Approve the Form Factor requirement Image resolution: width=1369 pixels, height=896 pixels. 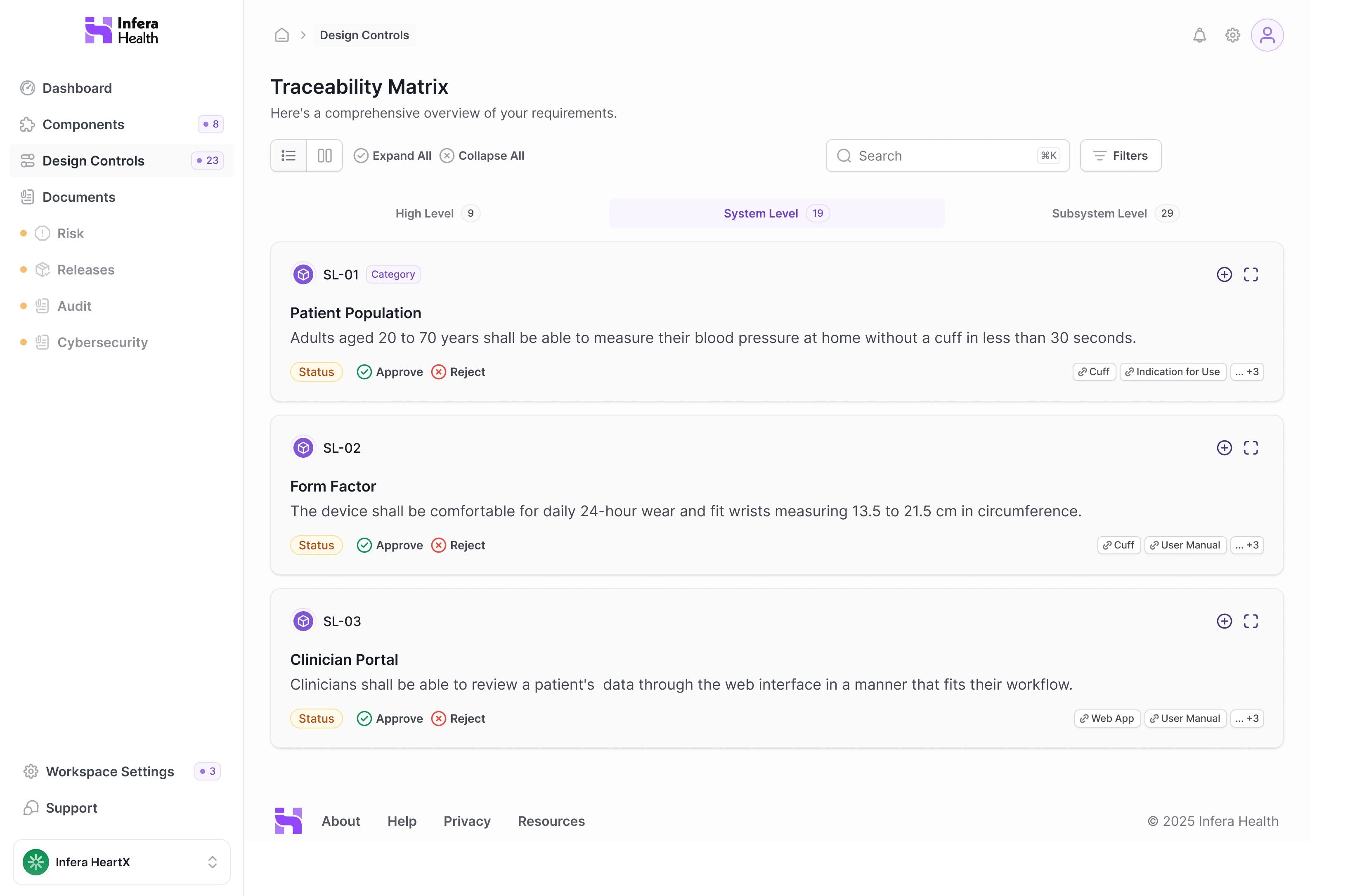pyautogui.click(x=390, y=545)
